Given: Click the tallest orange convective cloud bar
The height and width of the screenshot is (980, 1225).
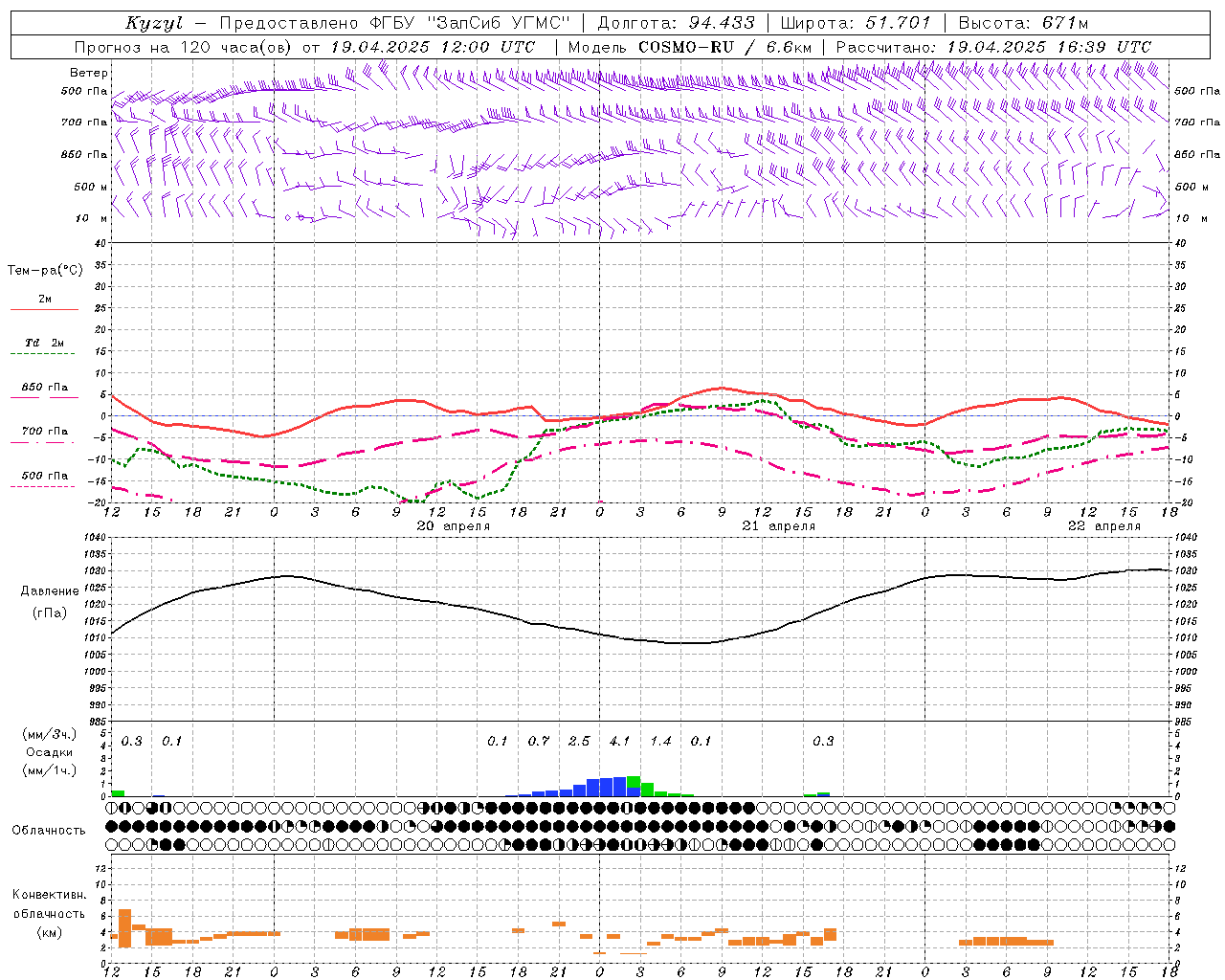Looking at the screenshot, I should pos(124,927).
